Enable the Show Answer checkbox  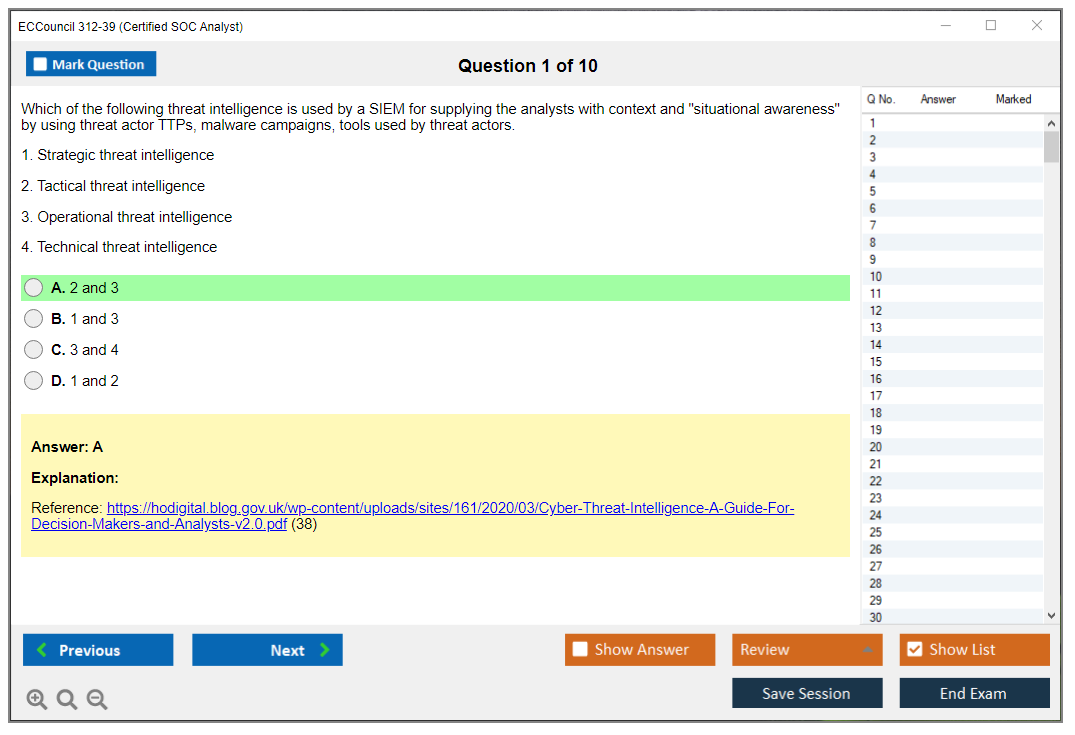580,650
